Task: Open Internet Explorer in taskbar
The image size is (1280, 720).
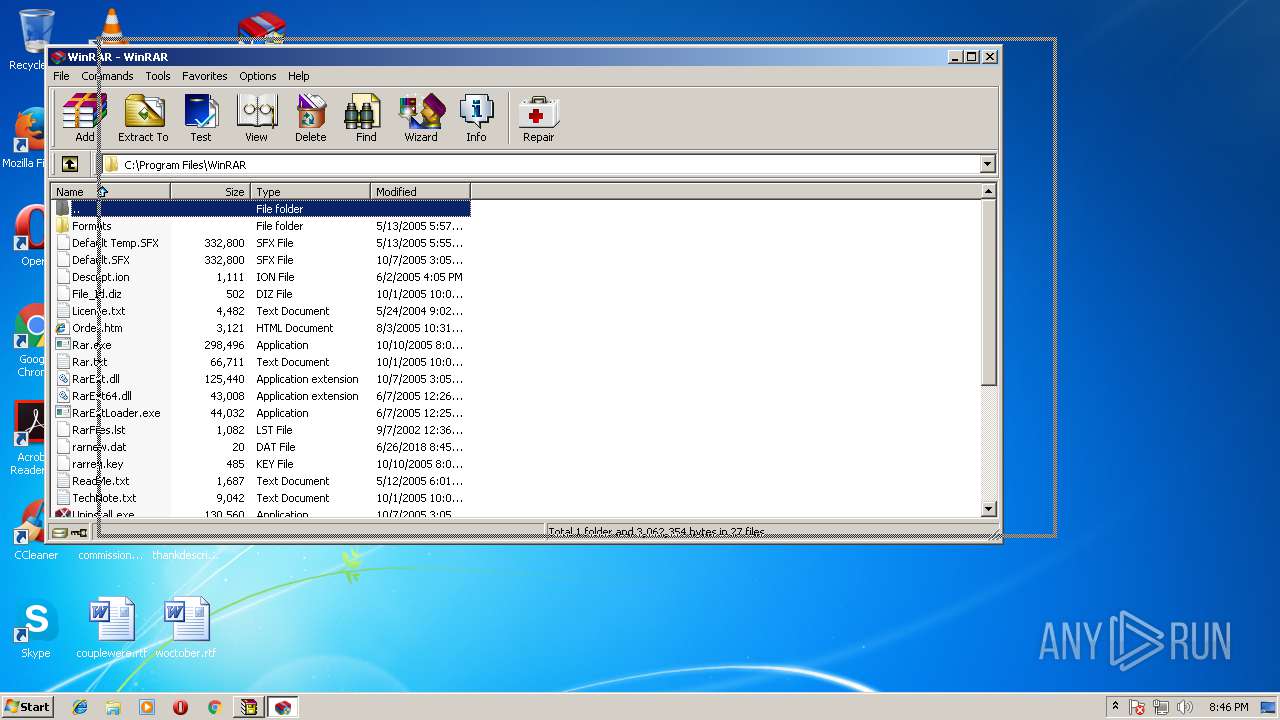Action: coord(80,707)
